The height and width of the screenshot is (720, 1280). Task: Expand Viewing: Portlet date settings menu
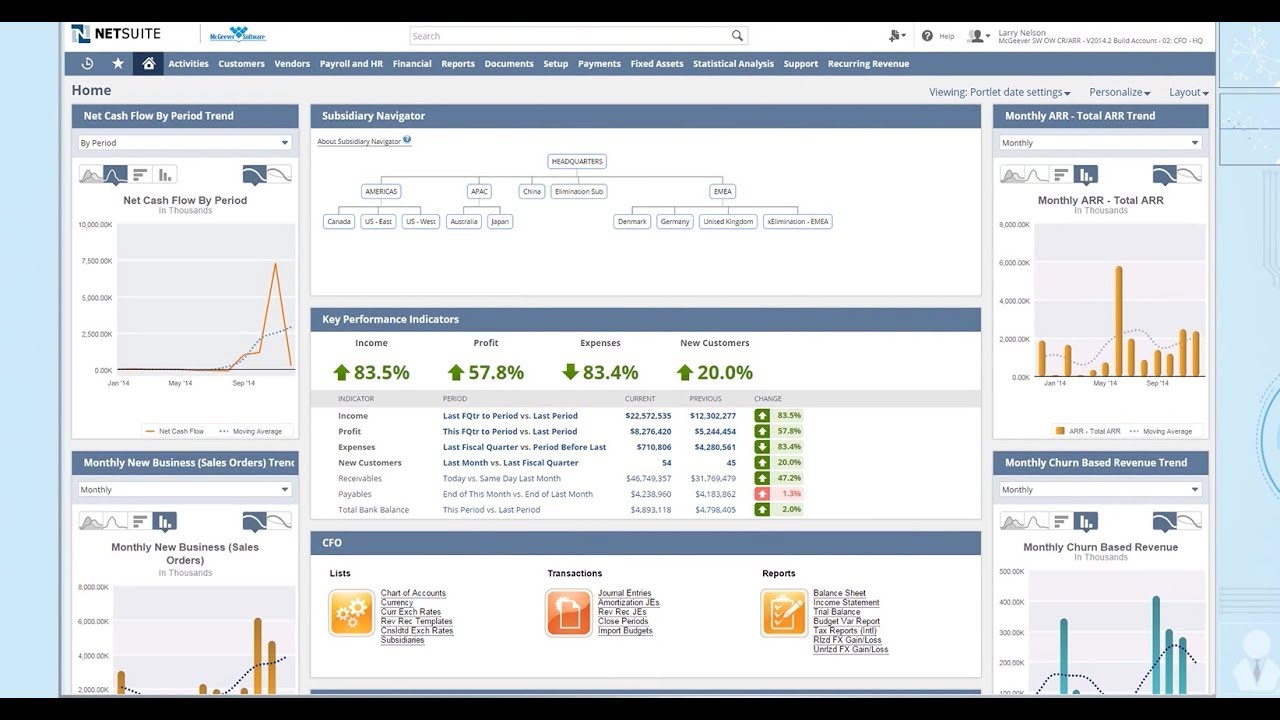click(999, 92)
